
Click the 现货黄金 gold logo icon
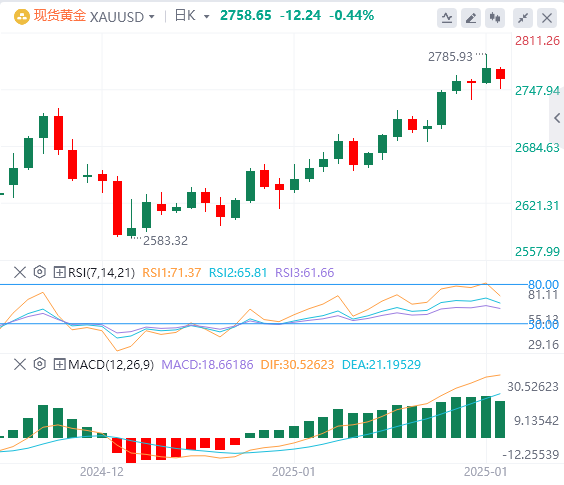point(22,17)
